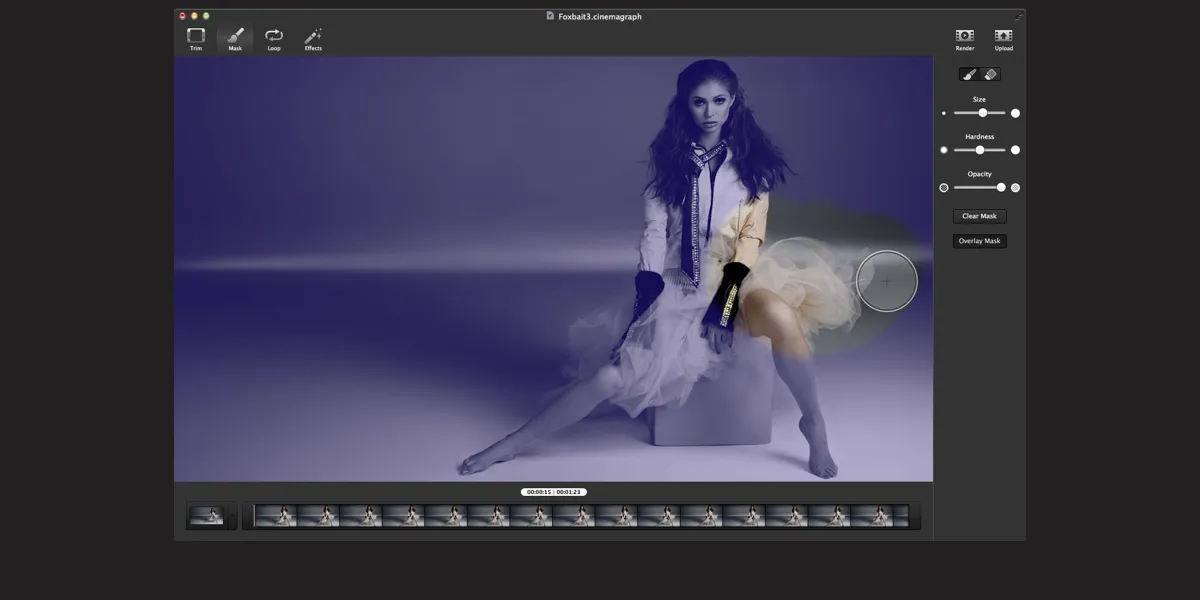Choose the eraser mask mode

[990, 74]
